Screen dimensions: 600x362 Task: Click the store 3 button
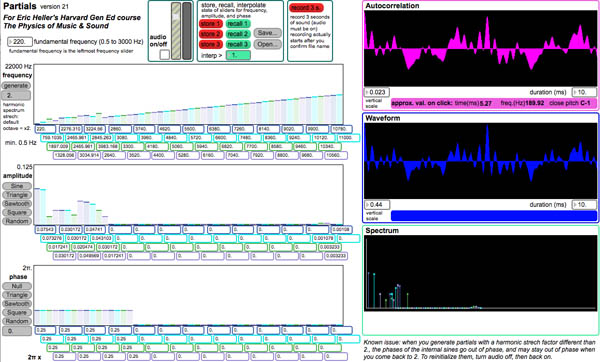tap(211, 44)
